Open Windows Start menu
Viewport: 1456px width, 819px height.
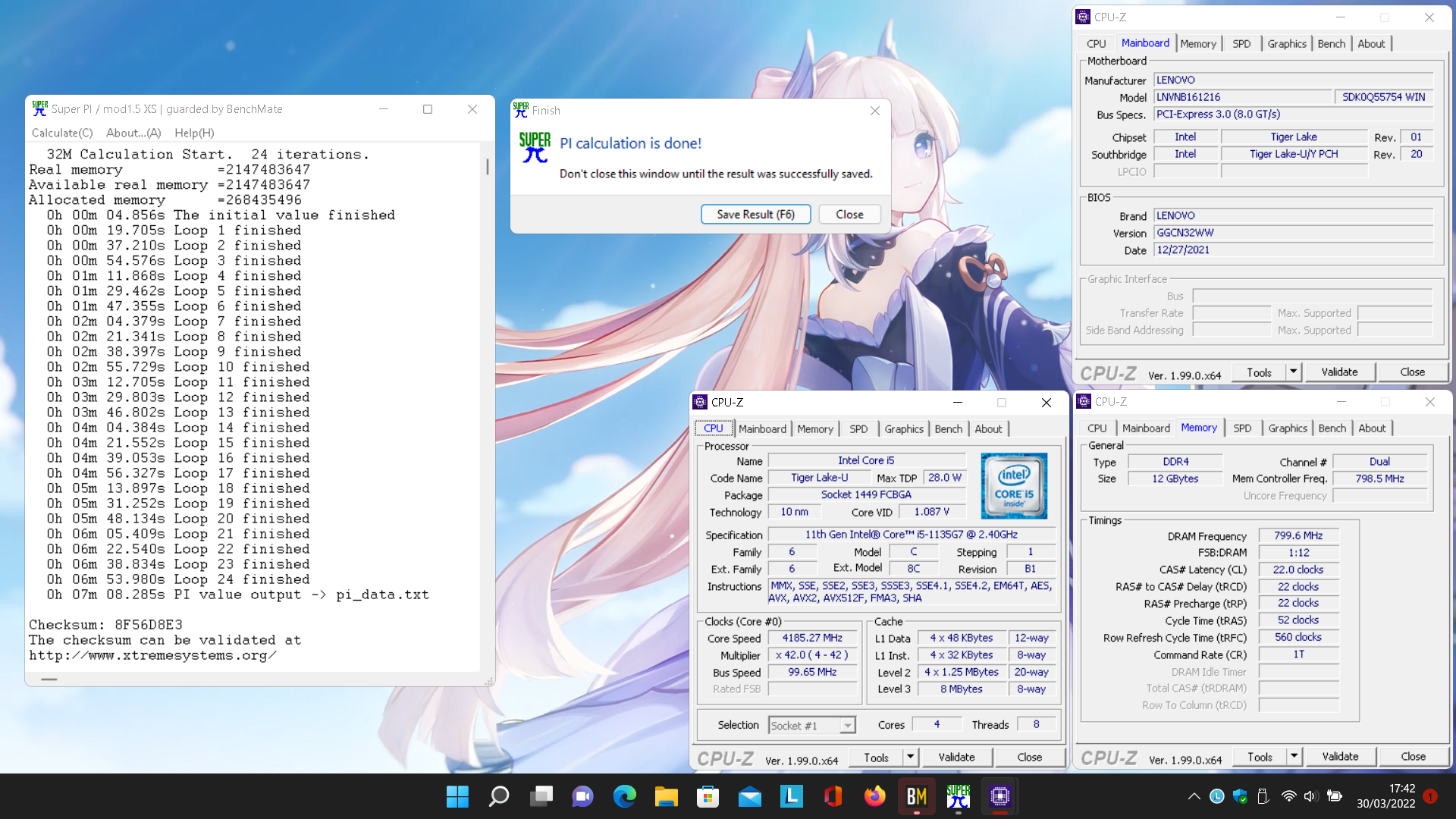[x=457, y=796]
